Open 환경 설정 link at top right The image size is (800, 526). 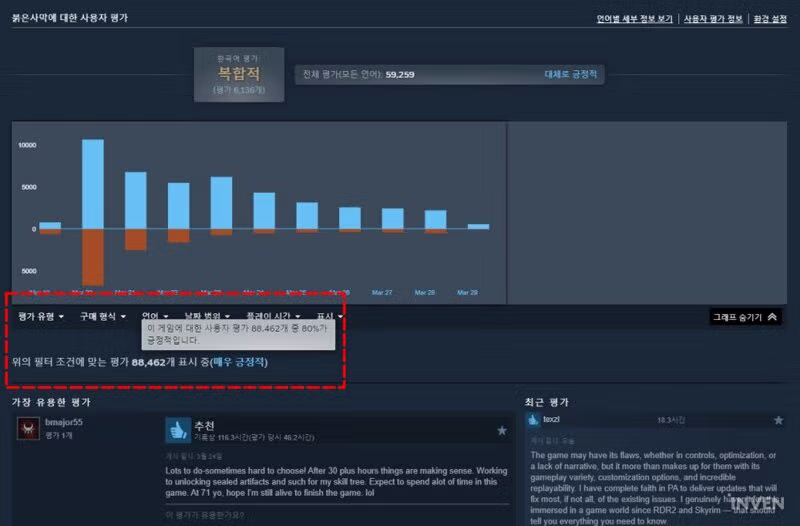point(769,19)
